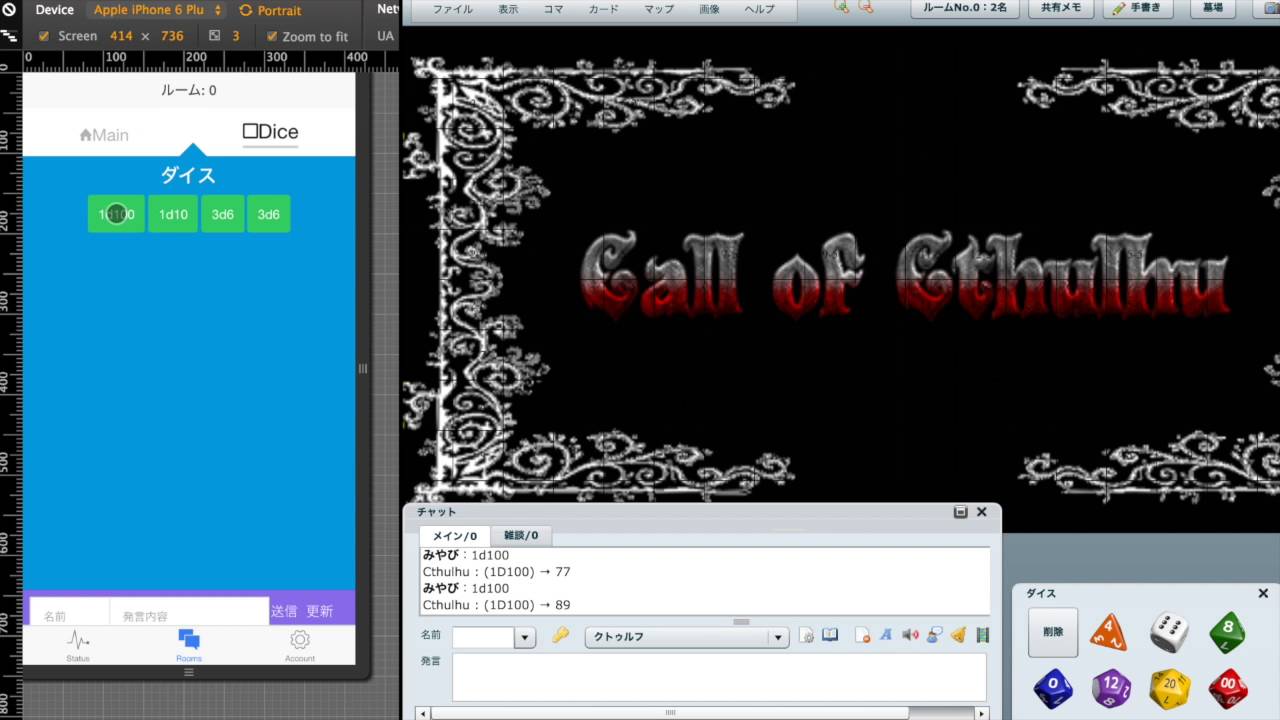1280x720 pixels.
Task: Click the 更新 refresh button
Action: point(319,611)
